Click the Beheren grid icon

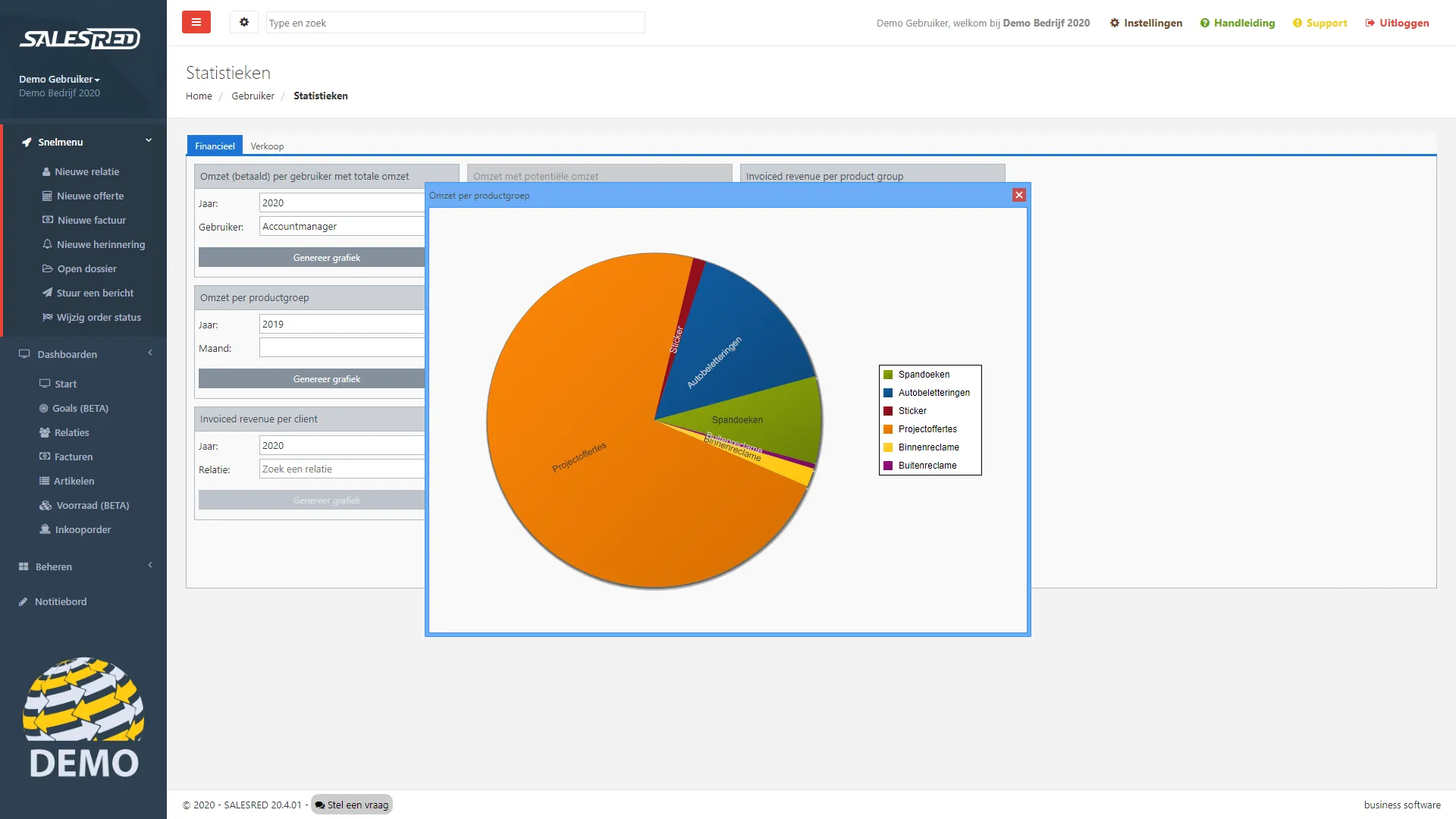click(24, 566)
